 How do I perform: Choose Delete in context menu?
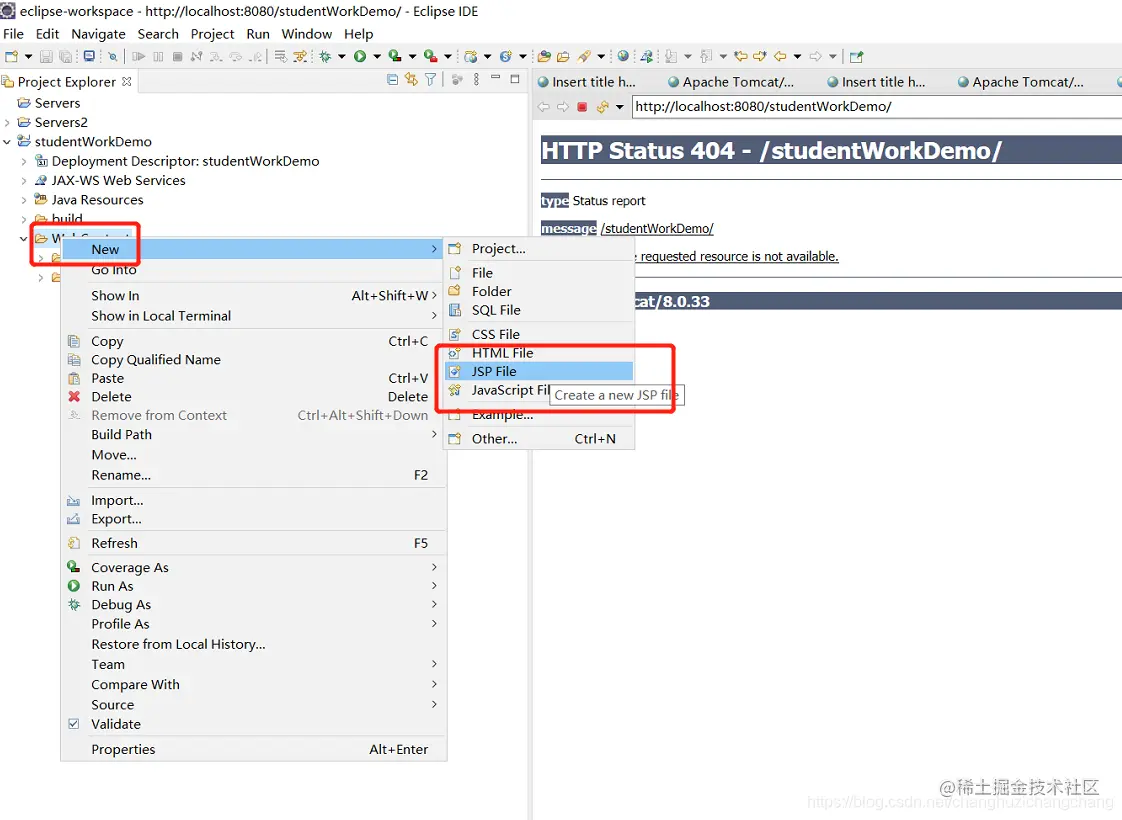tap(254, 396)
